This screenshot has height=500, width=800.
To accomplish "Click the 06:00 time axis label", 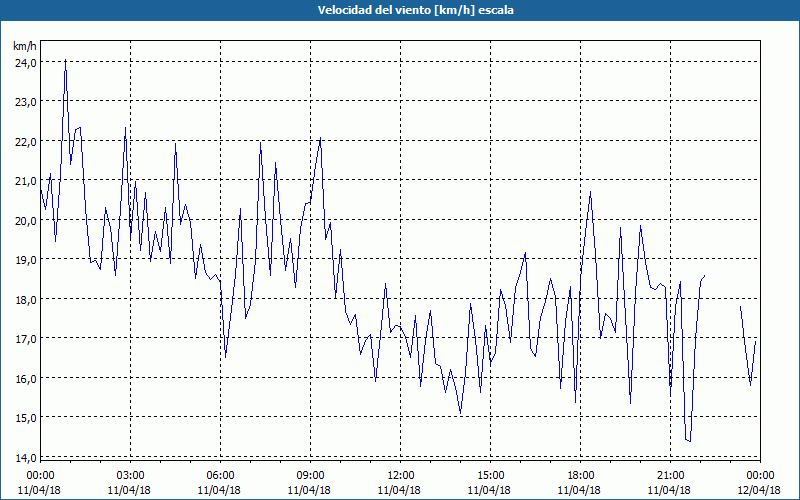I will (220, 476).
